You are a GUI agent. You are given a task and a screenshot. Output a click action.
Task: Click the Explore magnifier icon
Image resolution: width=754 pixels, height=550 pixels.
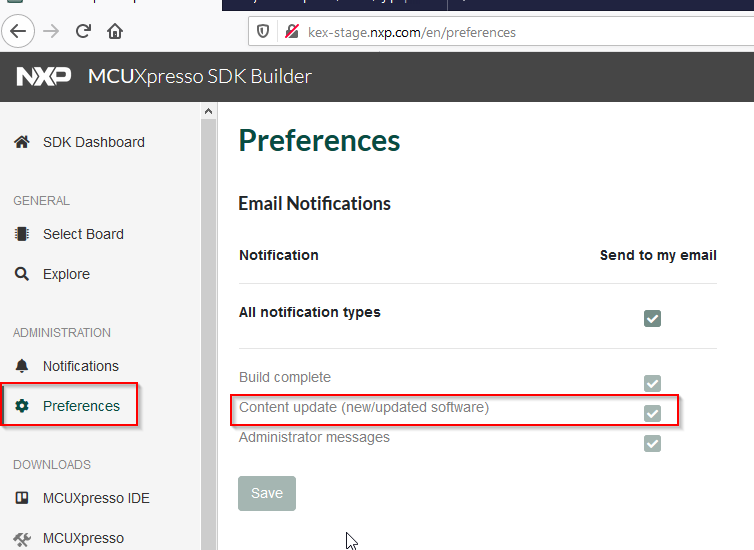pos(22,274)
